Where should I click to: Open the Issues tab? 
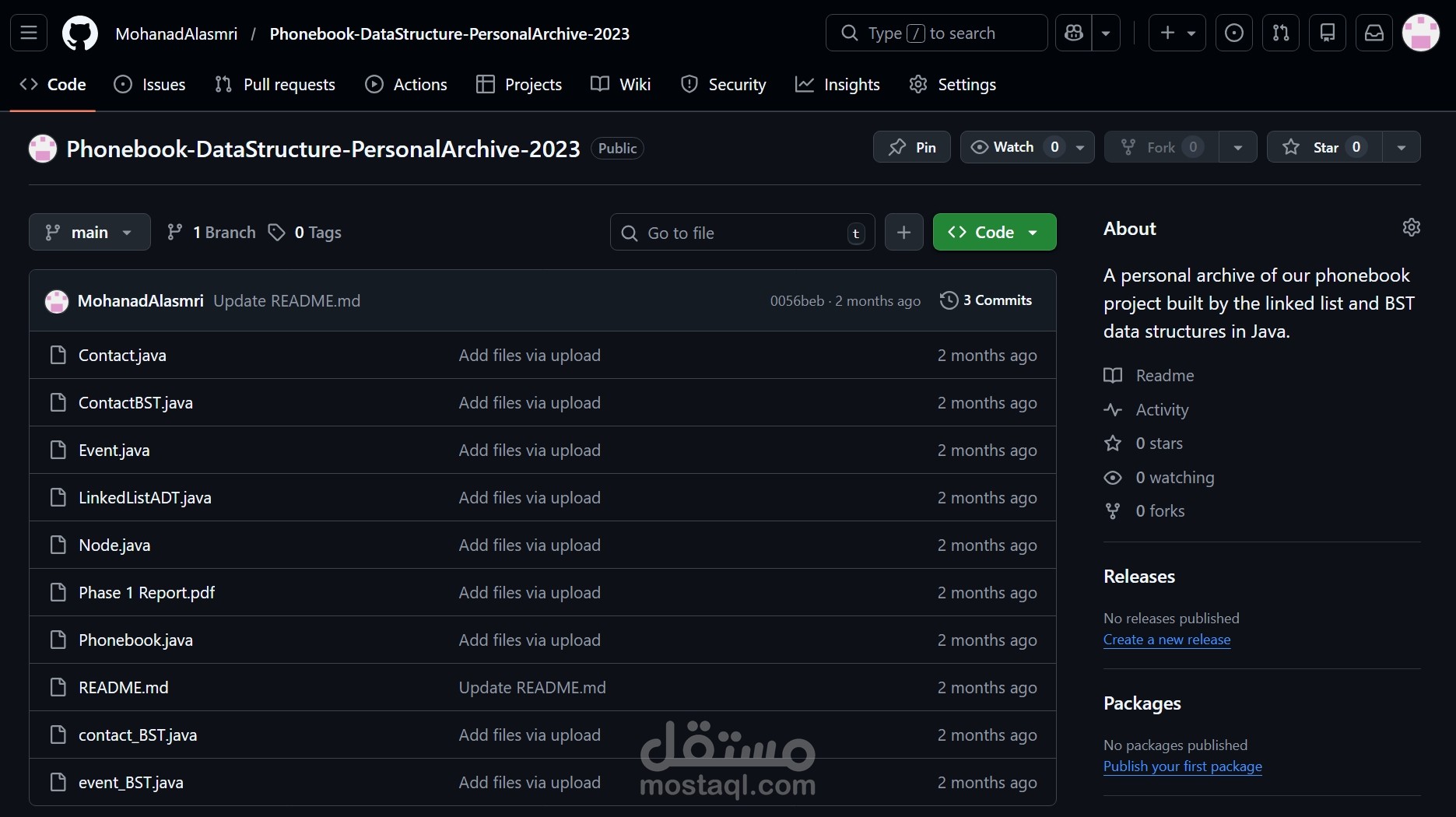pos(149,84)
